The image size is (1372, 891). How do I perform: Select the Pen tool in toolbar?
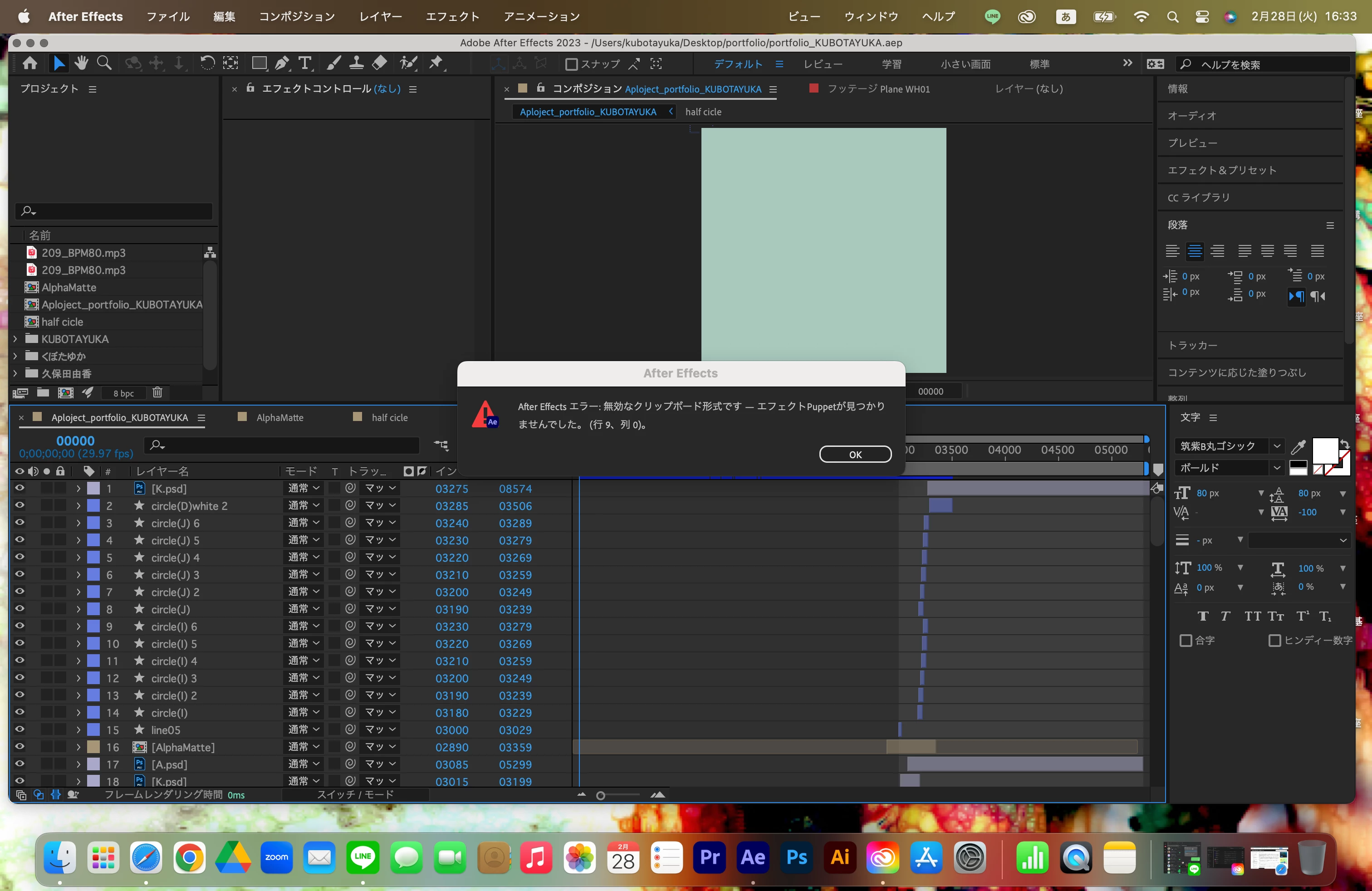tap(282, 64)
